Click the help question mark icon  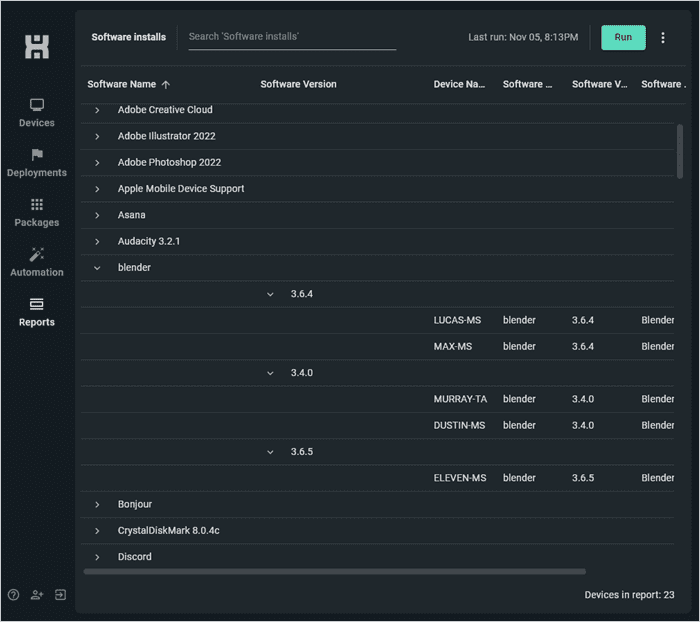(x=13, y=594)
